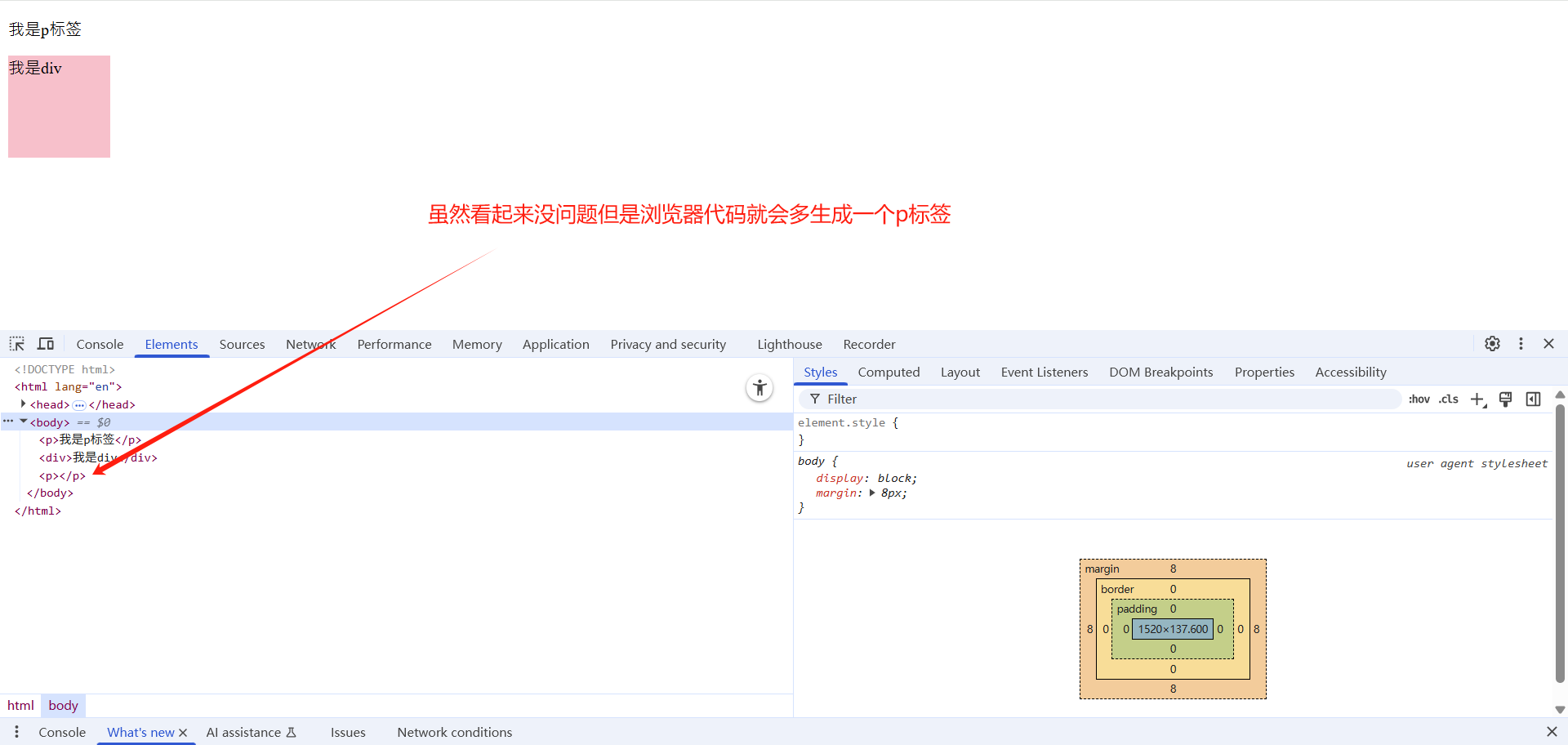
Task: Toggle the :hov element state panel
Action: pos(1419,399)
